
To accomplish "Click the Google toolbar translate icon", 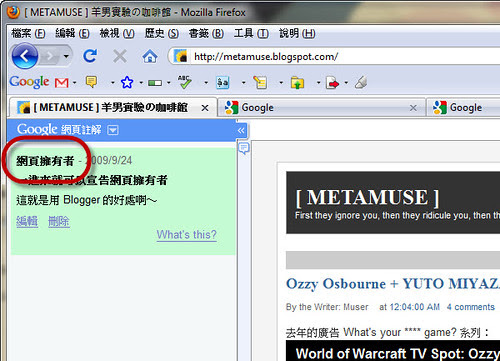I will [x=222, y=82].
